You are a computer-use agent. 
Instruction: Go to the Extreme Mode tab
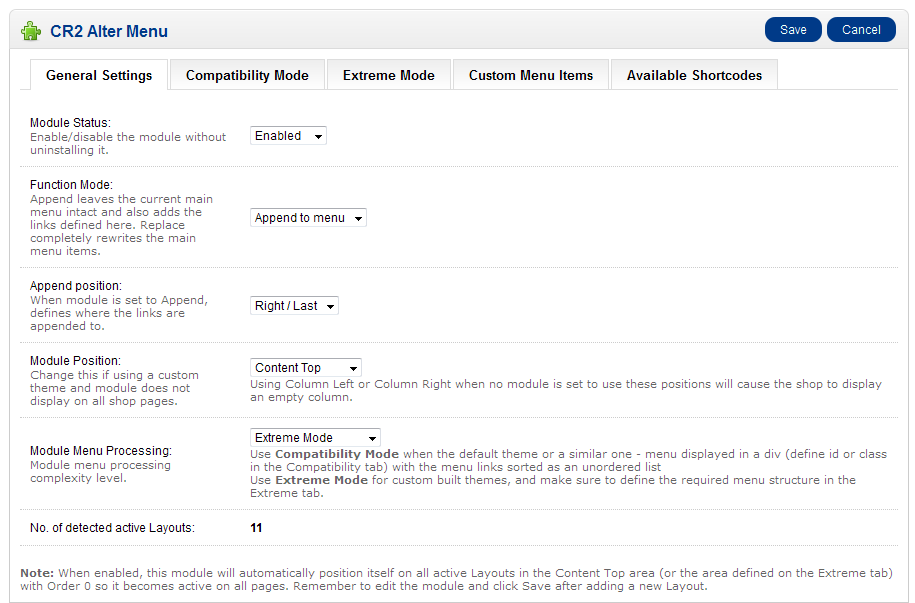(x=388, y=75)
